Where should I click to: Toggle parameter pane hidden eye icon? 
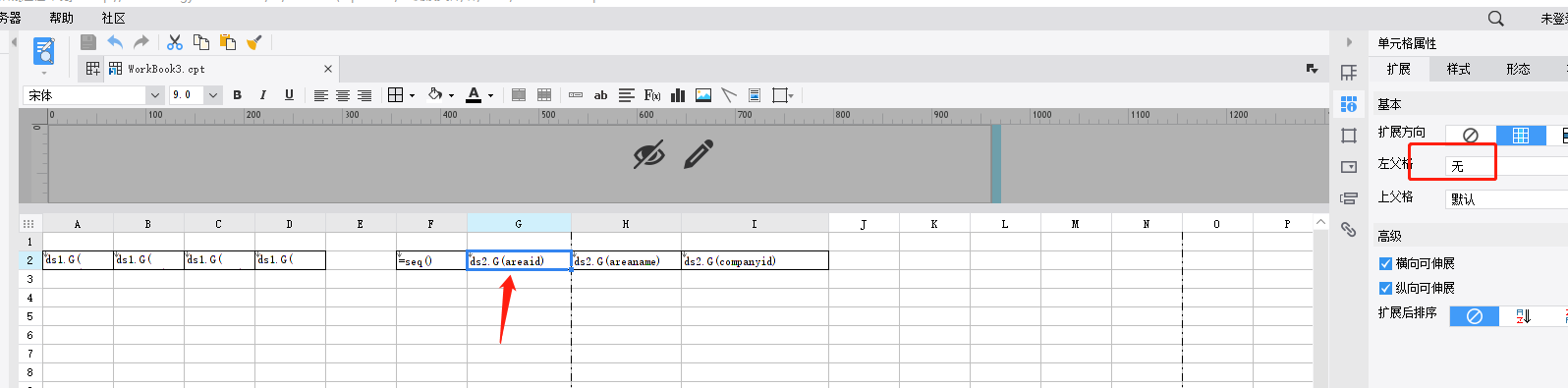(x=648, y=154)
